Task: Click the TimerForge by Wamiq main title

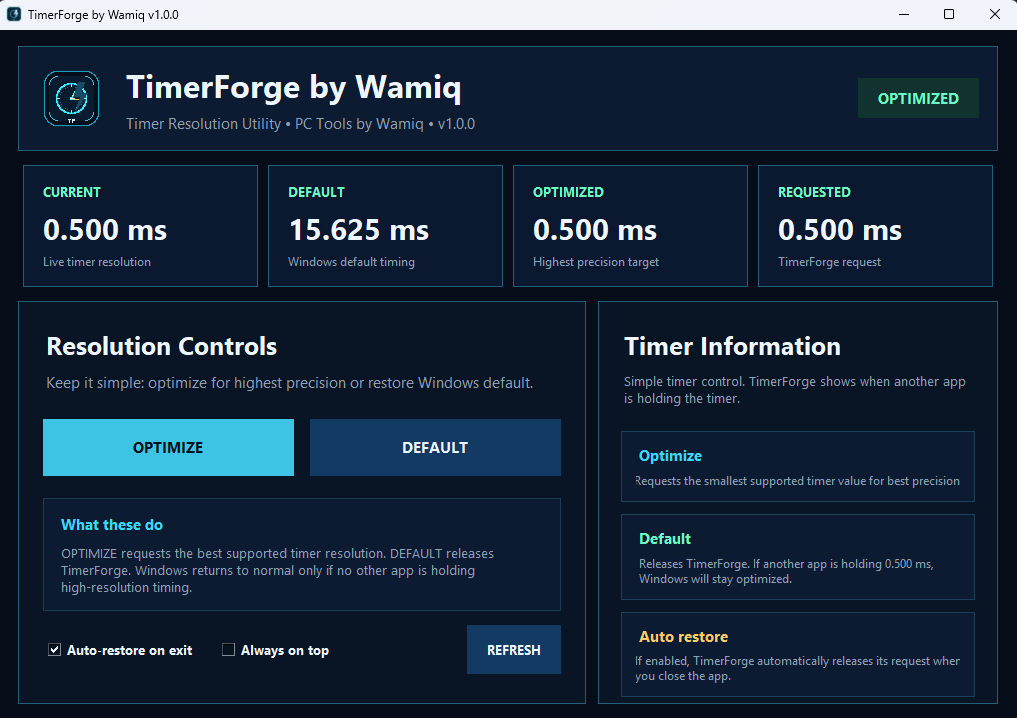Action: 294,88
